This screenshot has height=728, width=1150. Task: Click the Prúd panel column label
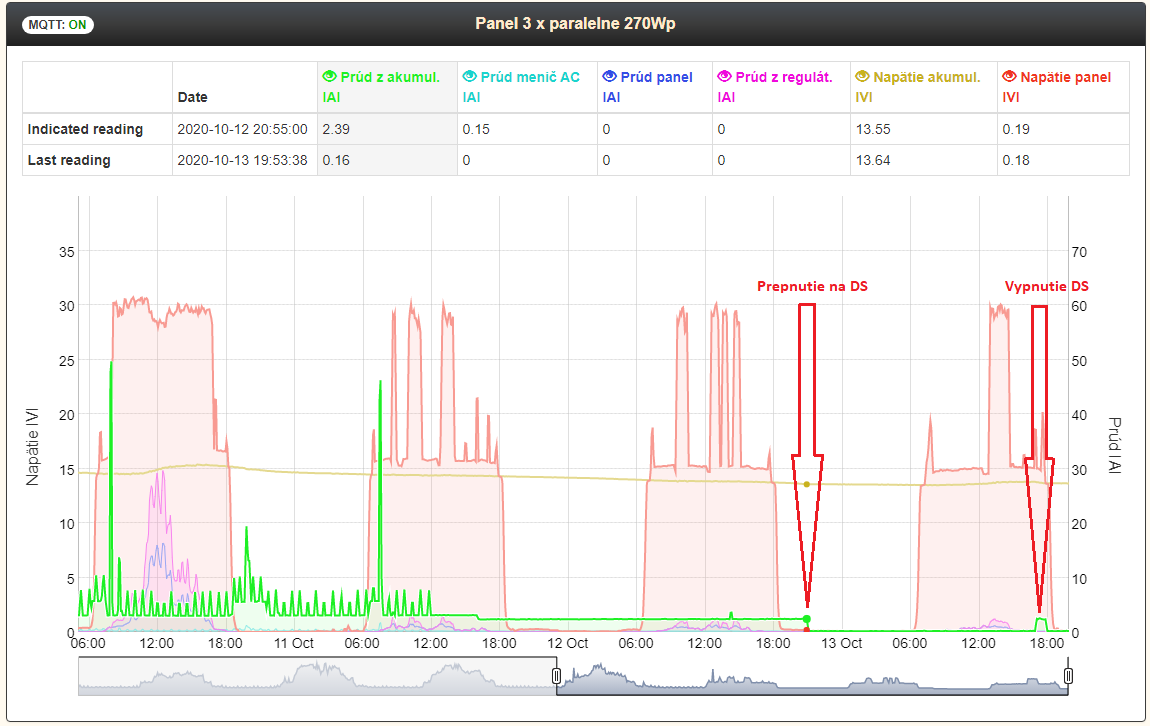656,77
